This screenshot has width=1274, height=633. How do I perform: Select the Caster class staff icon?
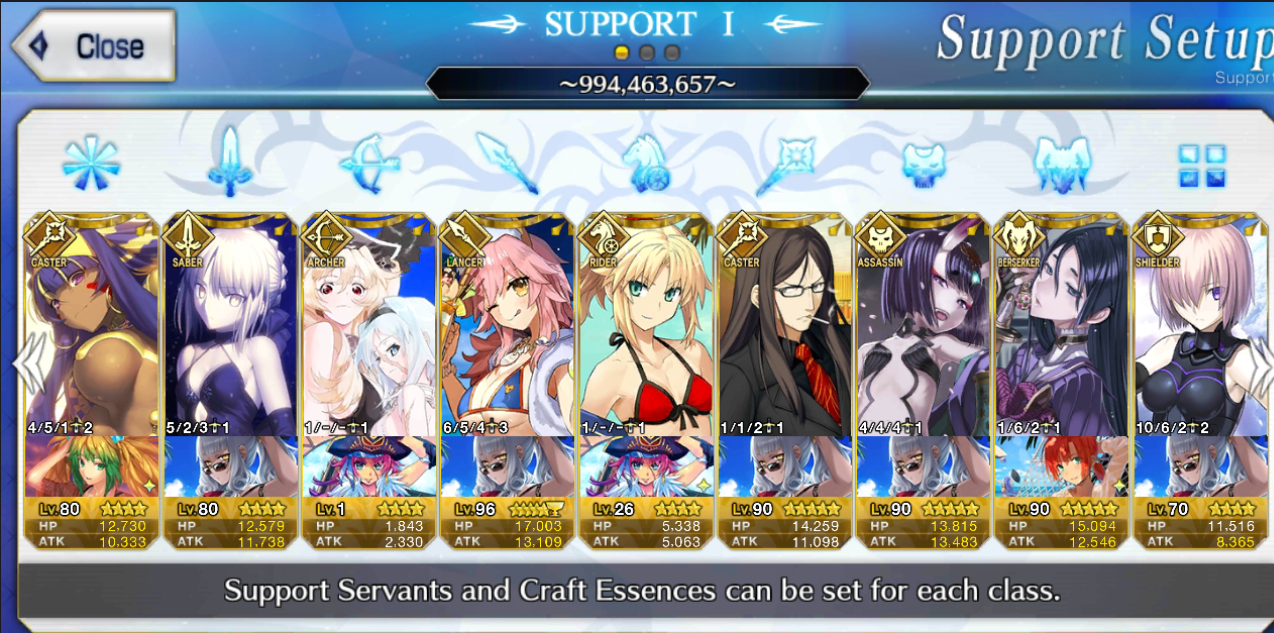coord(783,163)
